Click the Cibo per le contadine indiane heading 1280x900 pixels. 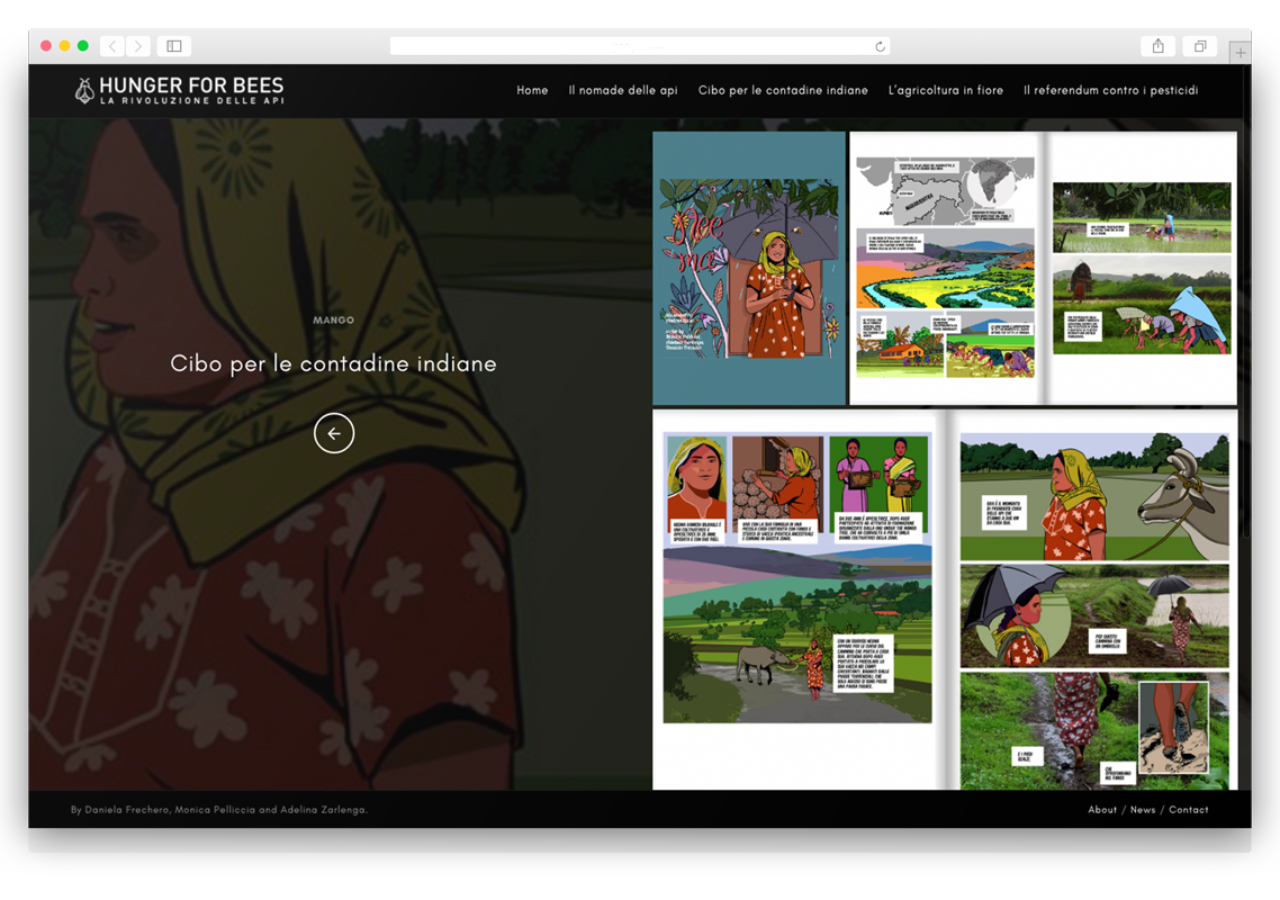tap(333, 364)
